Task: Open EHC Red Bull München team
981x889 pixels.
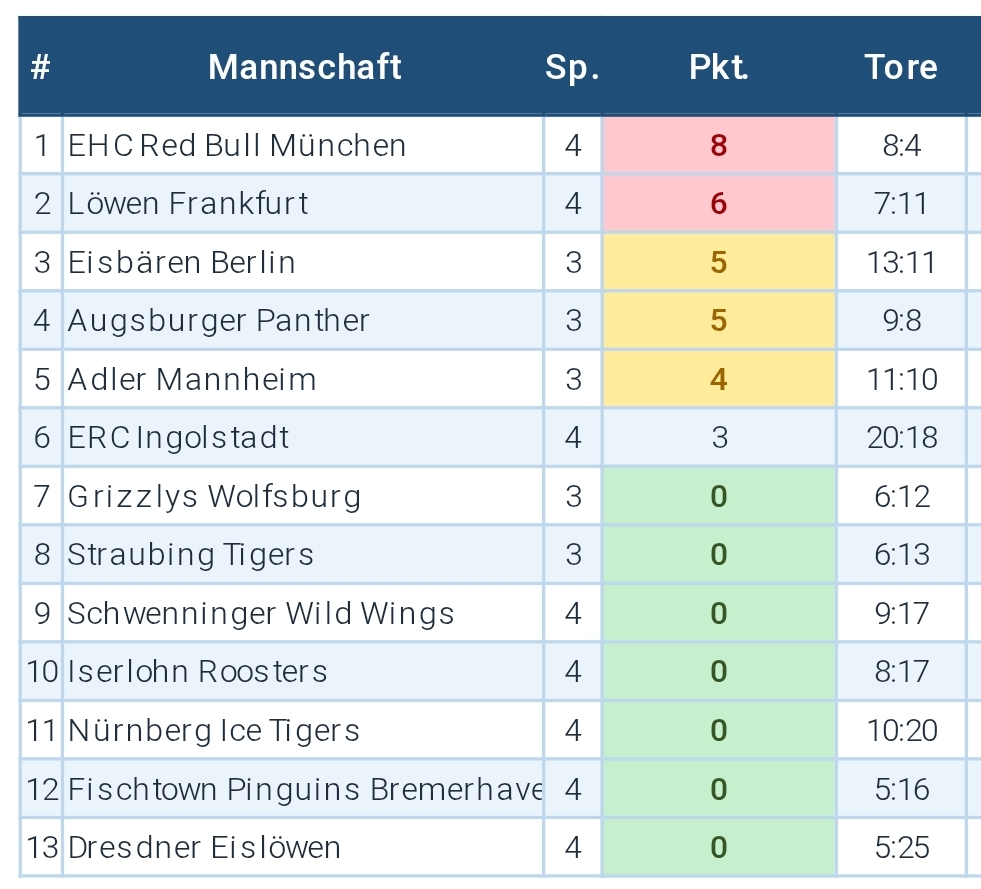Action: pyautogui.click(x=237, y=146)
